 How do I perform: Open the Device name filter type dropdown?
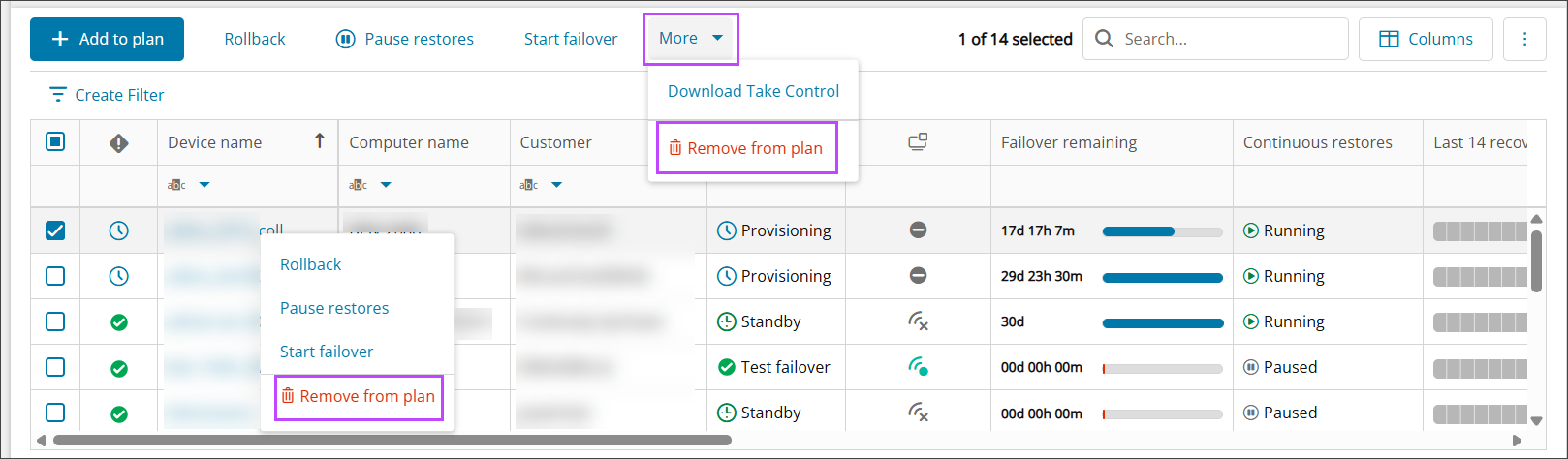tap(204, 185)
